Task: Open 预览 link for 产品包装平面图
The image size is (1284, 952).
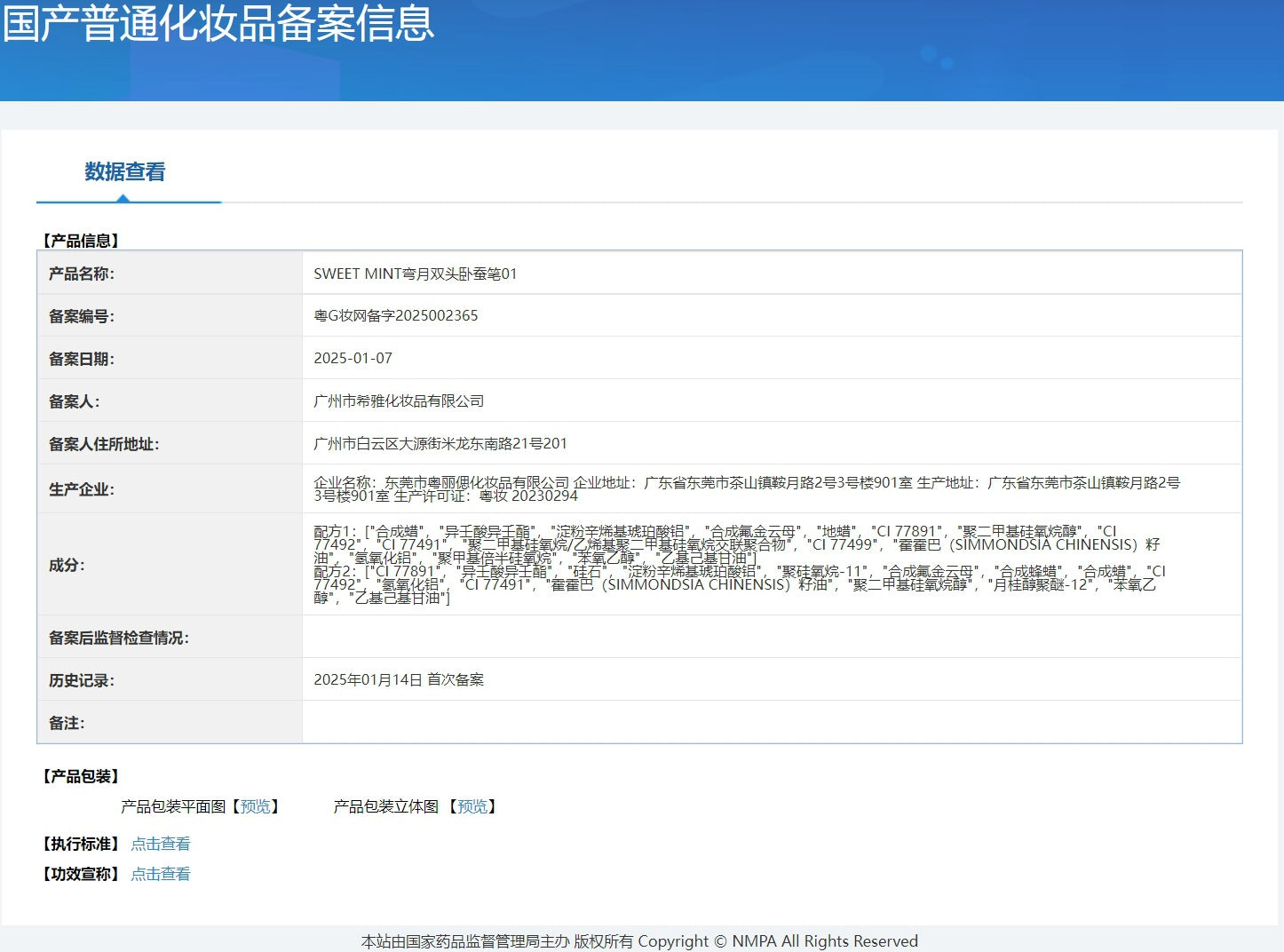Action: pyautogui.click(x=256, y=806)
